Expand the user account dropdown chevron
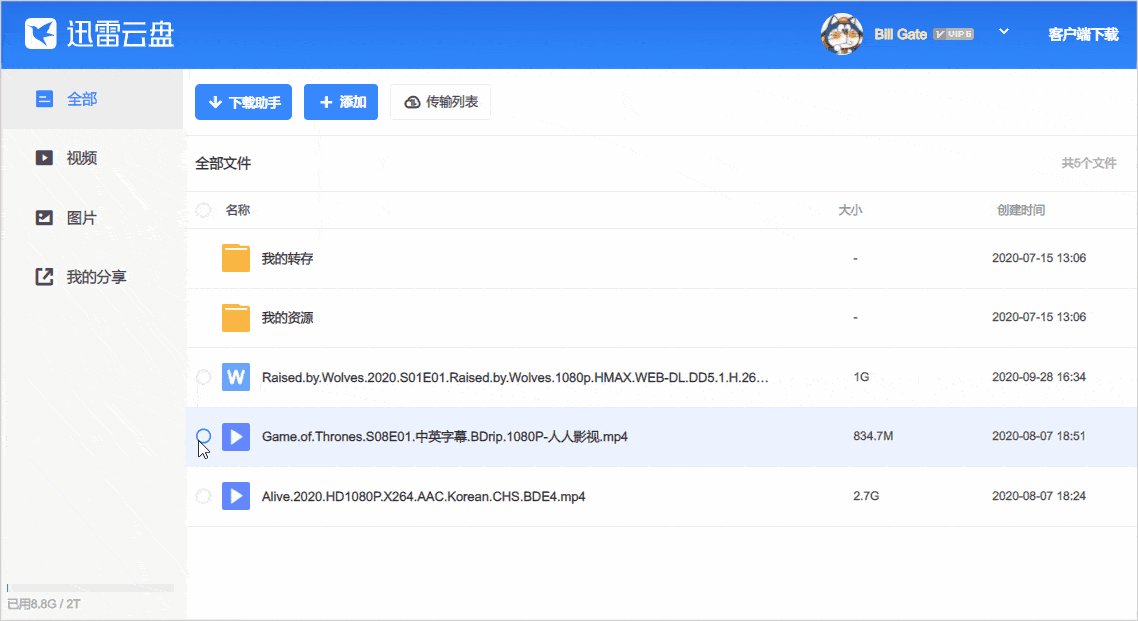 coord(1004,32)
